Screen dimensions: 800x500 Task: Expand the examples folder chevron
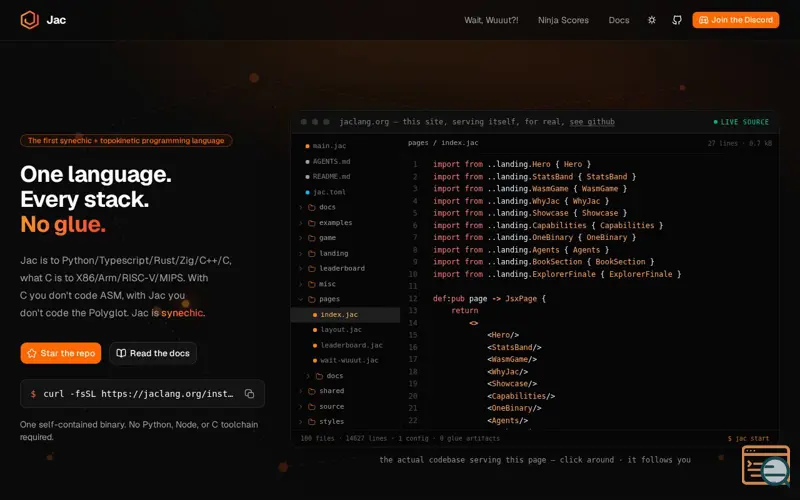click(301, 223)
